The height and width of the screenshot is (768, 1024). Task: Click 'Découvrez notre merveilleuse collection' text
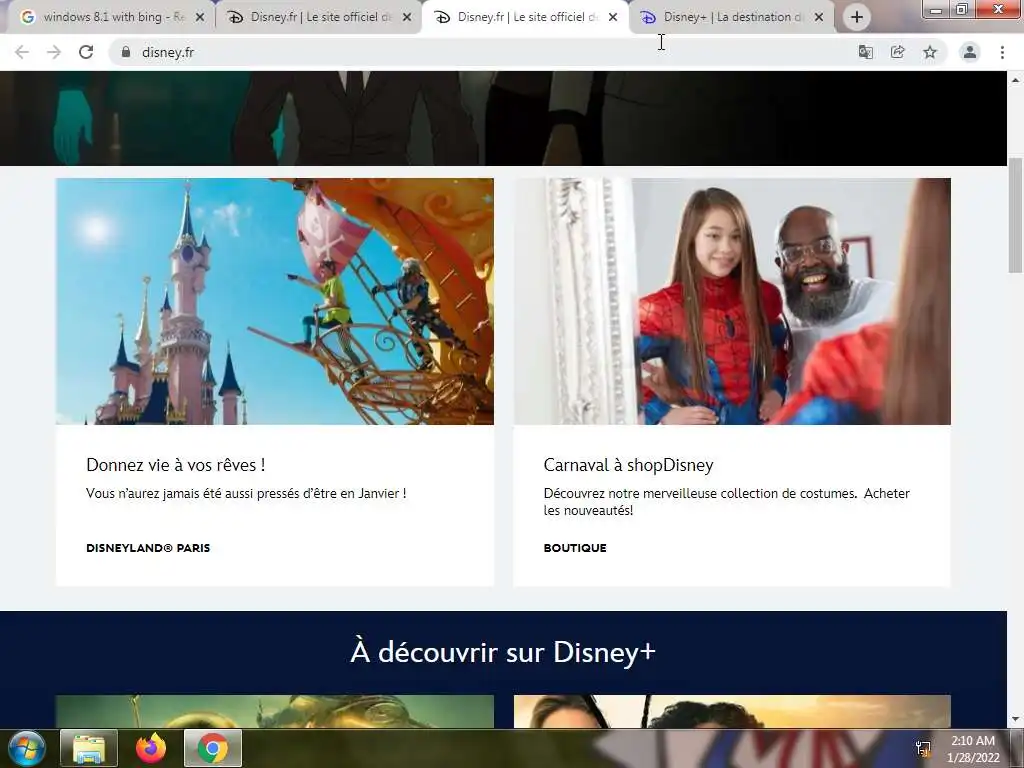726,502
